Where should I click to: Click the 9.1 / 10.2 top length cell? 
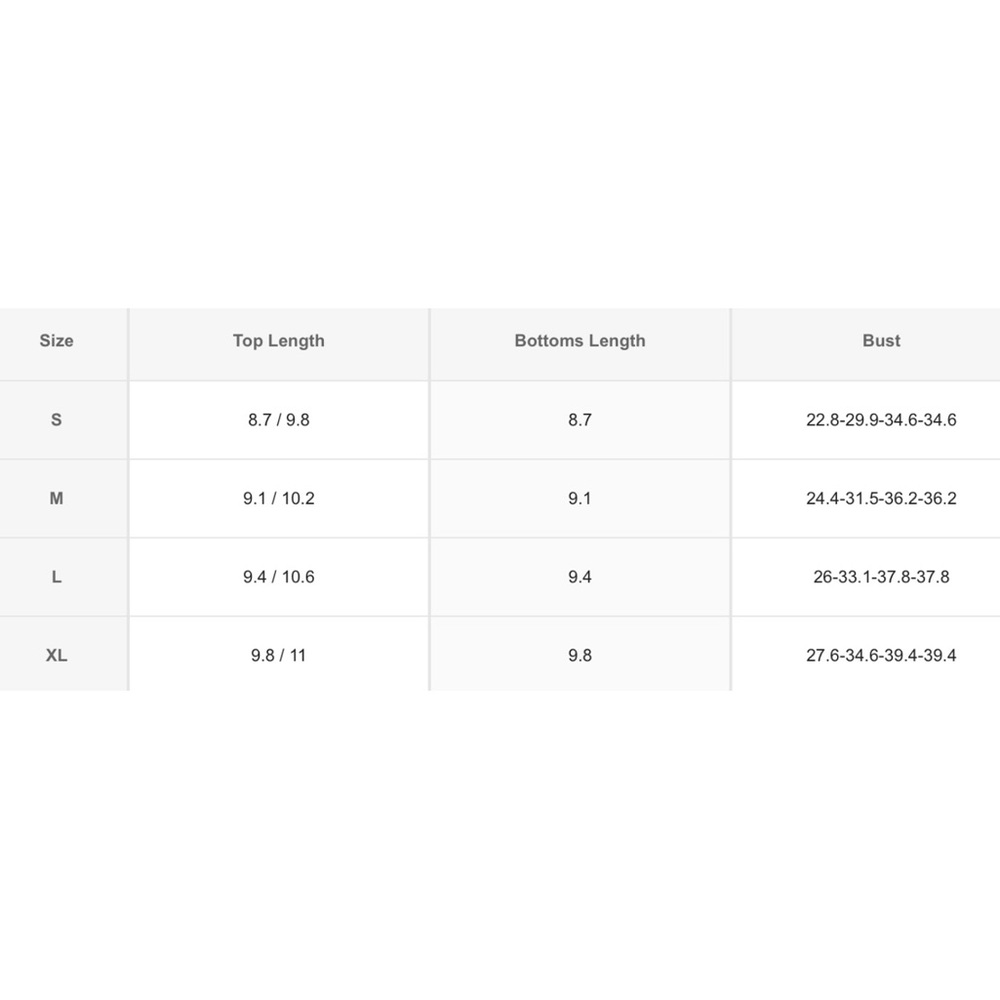point(279,498)
